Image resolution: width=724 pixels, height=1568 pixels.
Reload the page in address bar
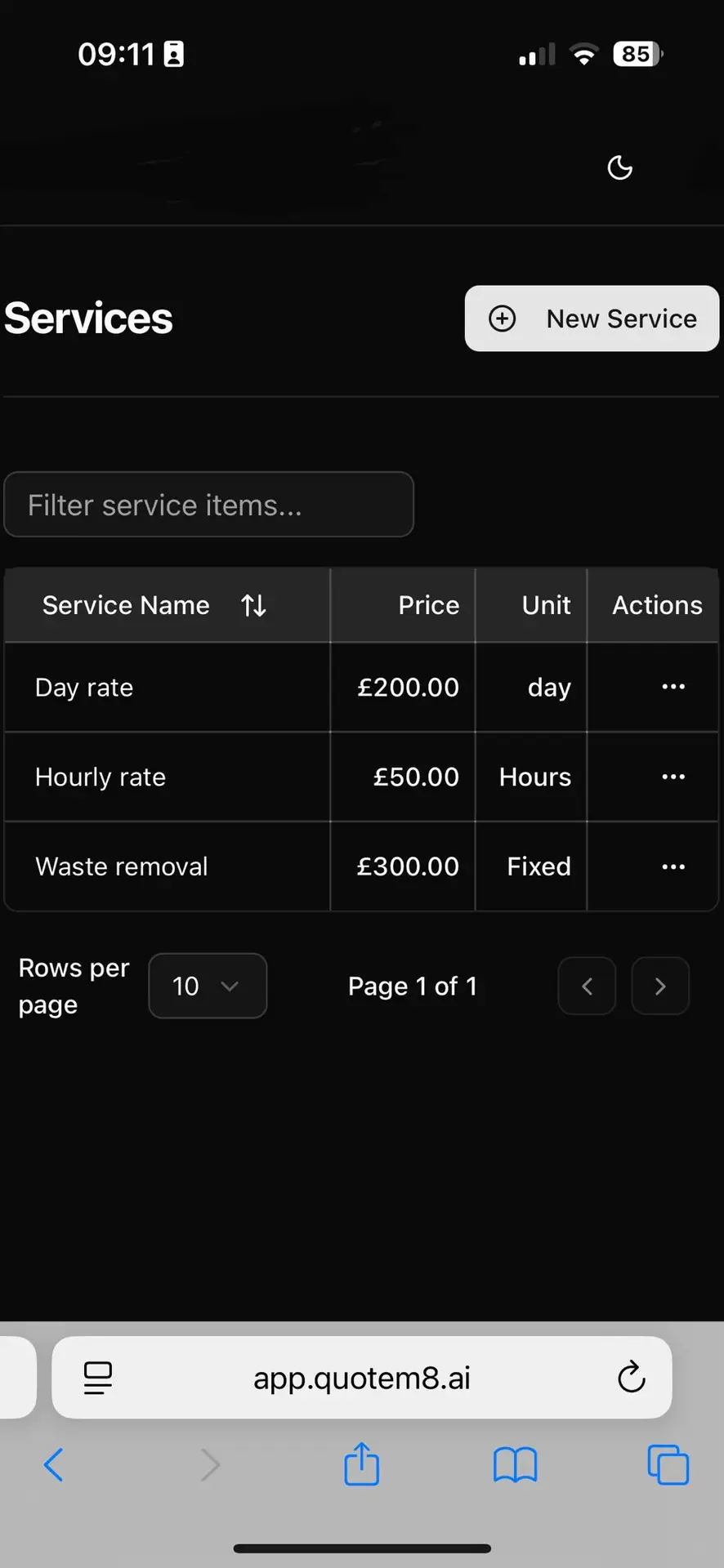click(x=631, y=1378)
